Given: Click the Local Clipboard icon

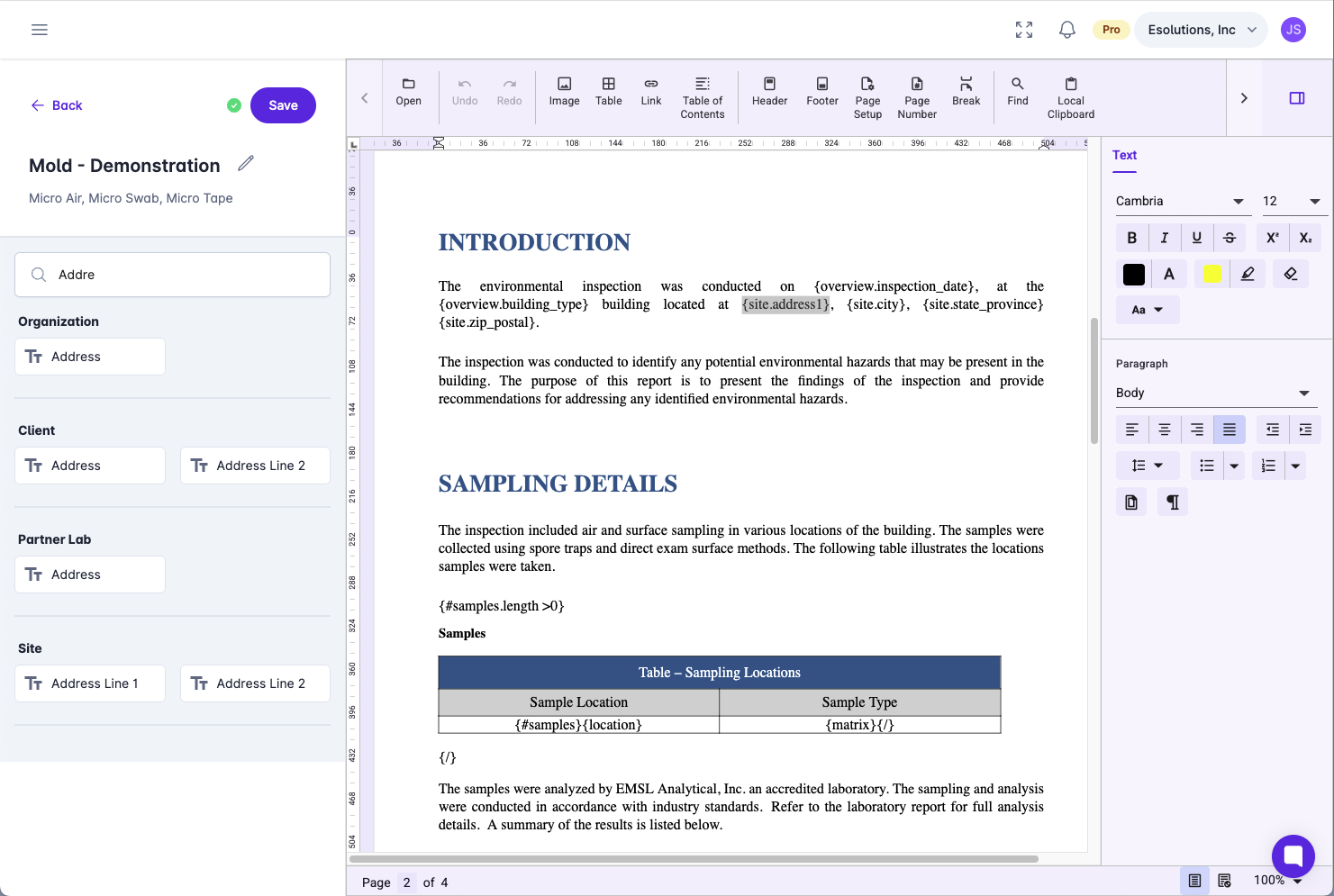Looking at the screenshot, I should [1070, 84].
